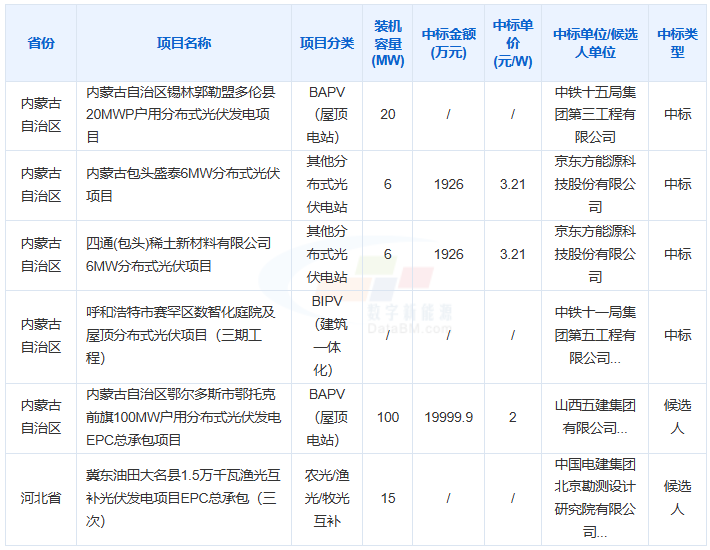Click 候选人 in the 鄂托克前旗 row
This screenshot has width=710, height=550.
tap(677, 417)
